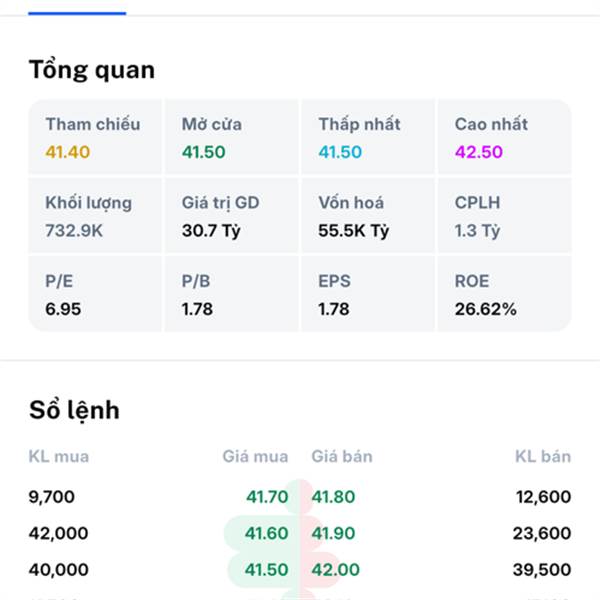Tap the Mở cửa 41.50 cell

[x=232, y=137]
